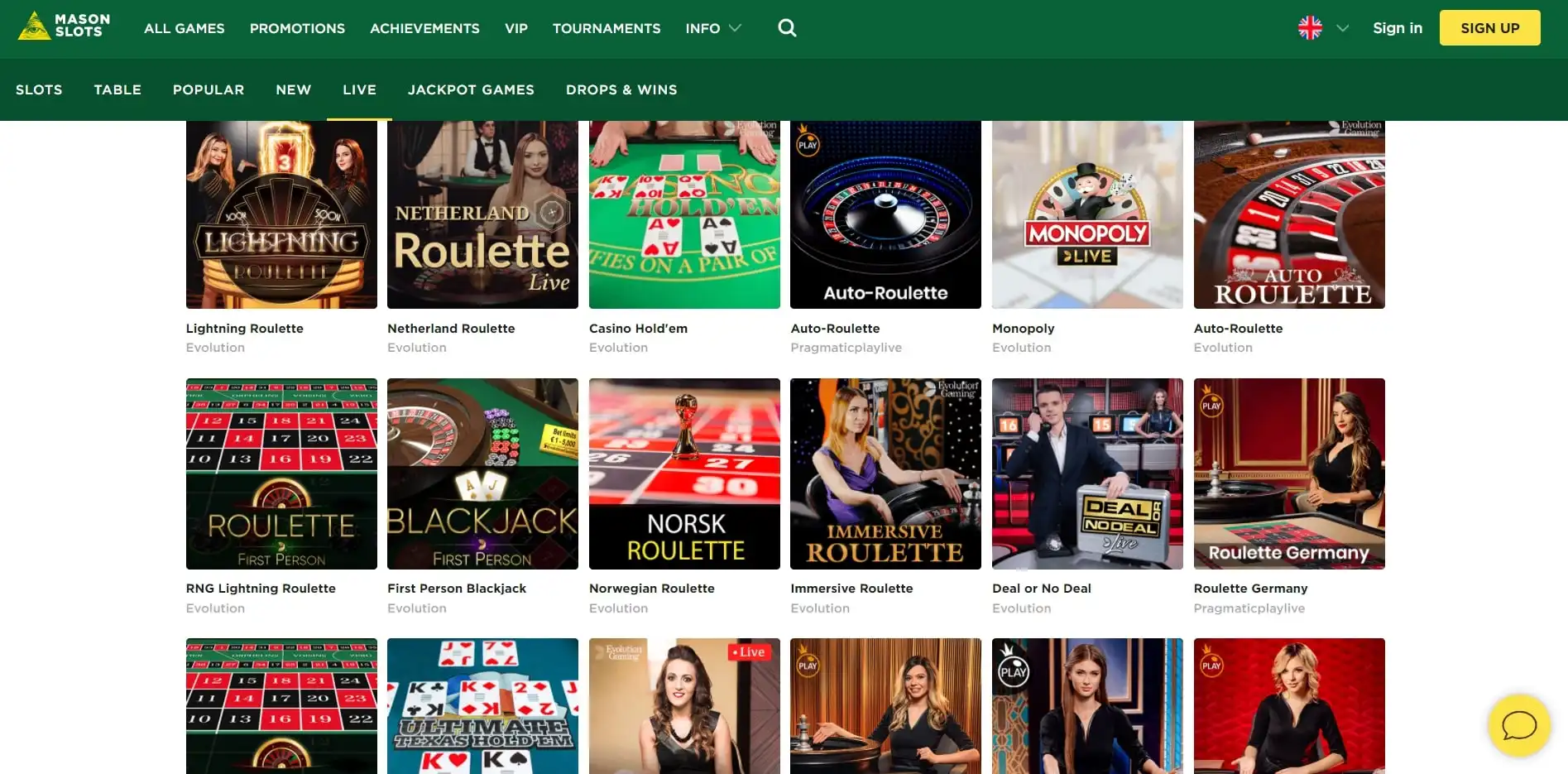Open the Immersive Roulette title link

pyautogui.click(x=851, y=589)
